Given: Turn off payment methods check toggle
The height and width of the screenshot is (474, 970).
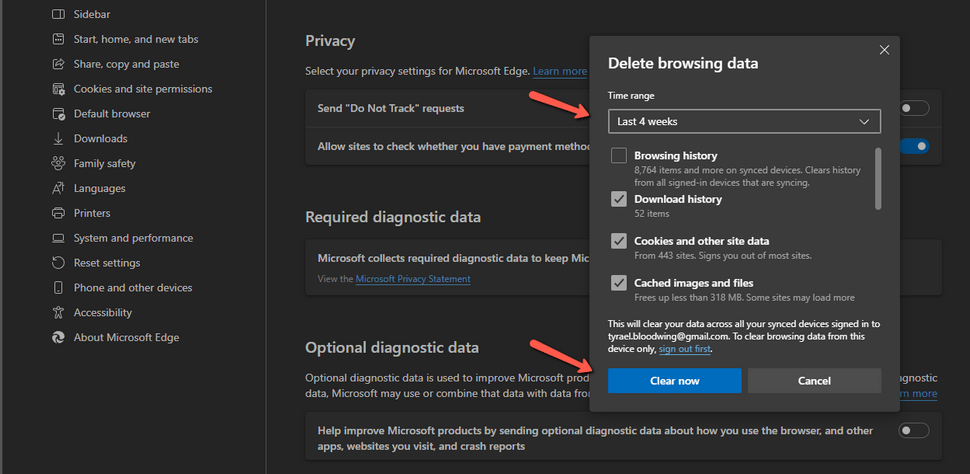Looking at the screenshot, I should (x=914, y=147).
